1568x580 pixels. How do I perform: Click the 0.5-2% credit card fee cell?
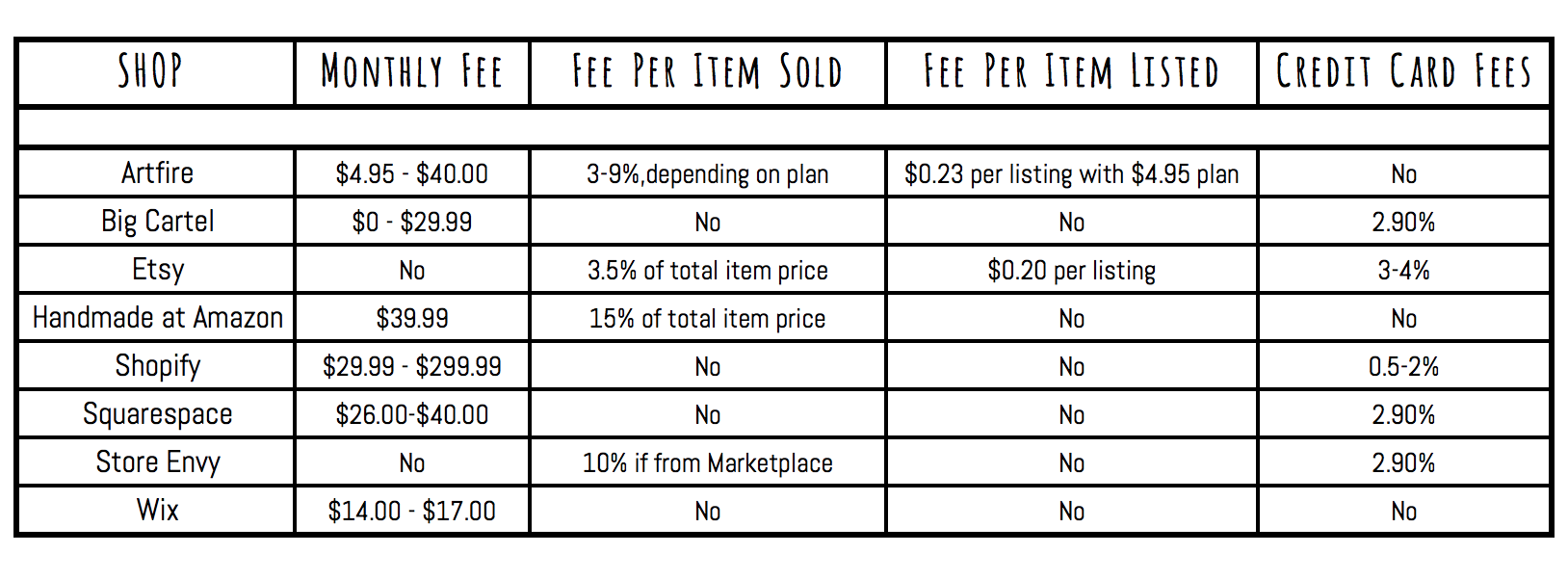(x=1403, y=367)
